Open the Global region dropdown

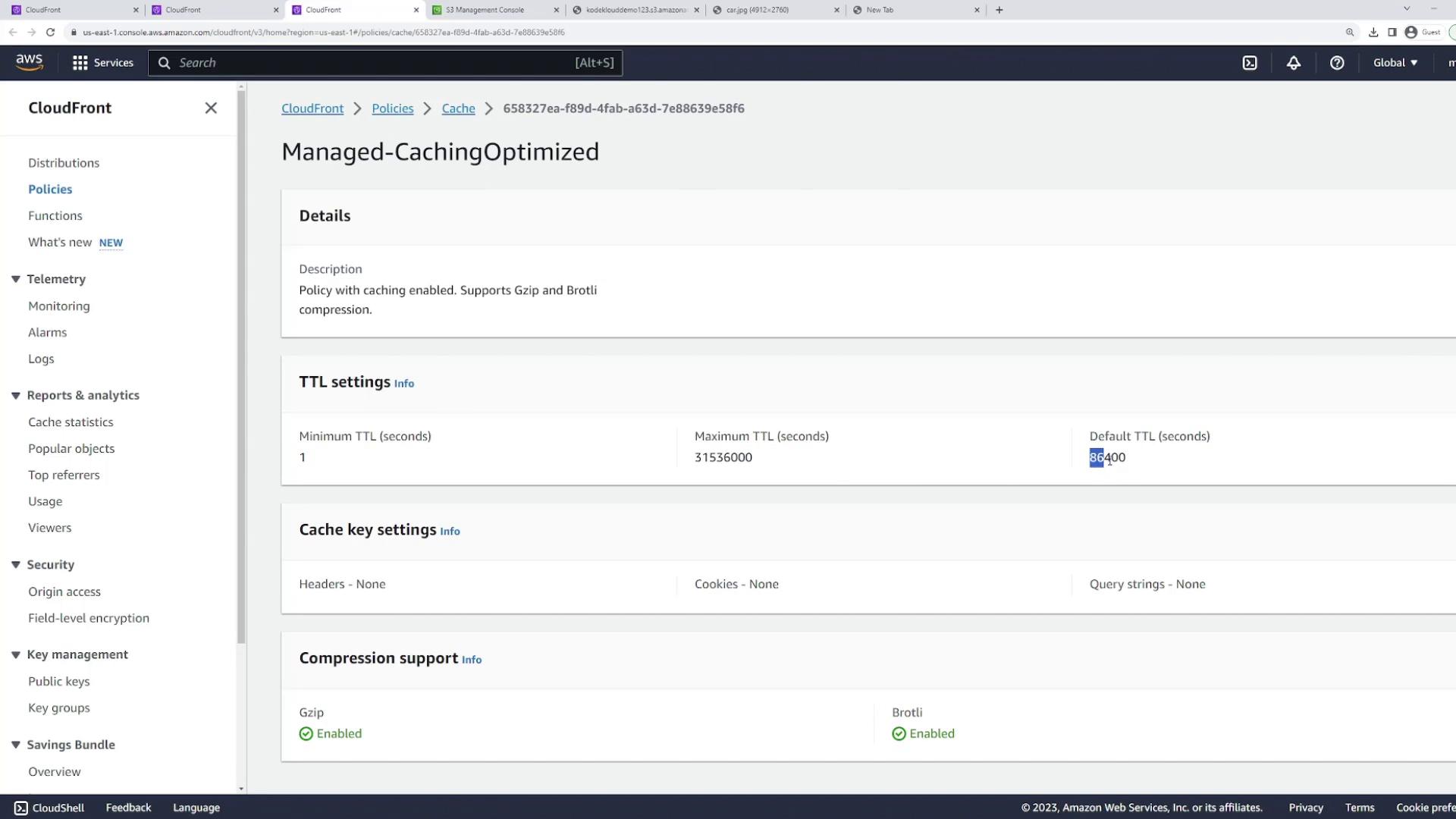point(1395,63)
